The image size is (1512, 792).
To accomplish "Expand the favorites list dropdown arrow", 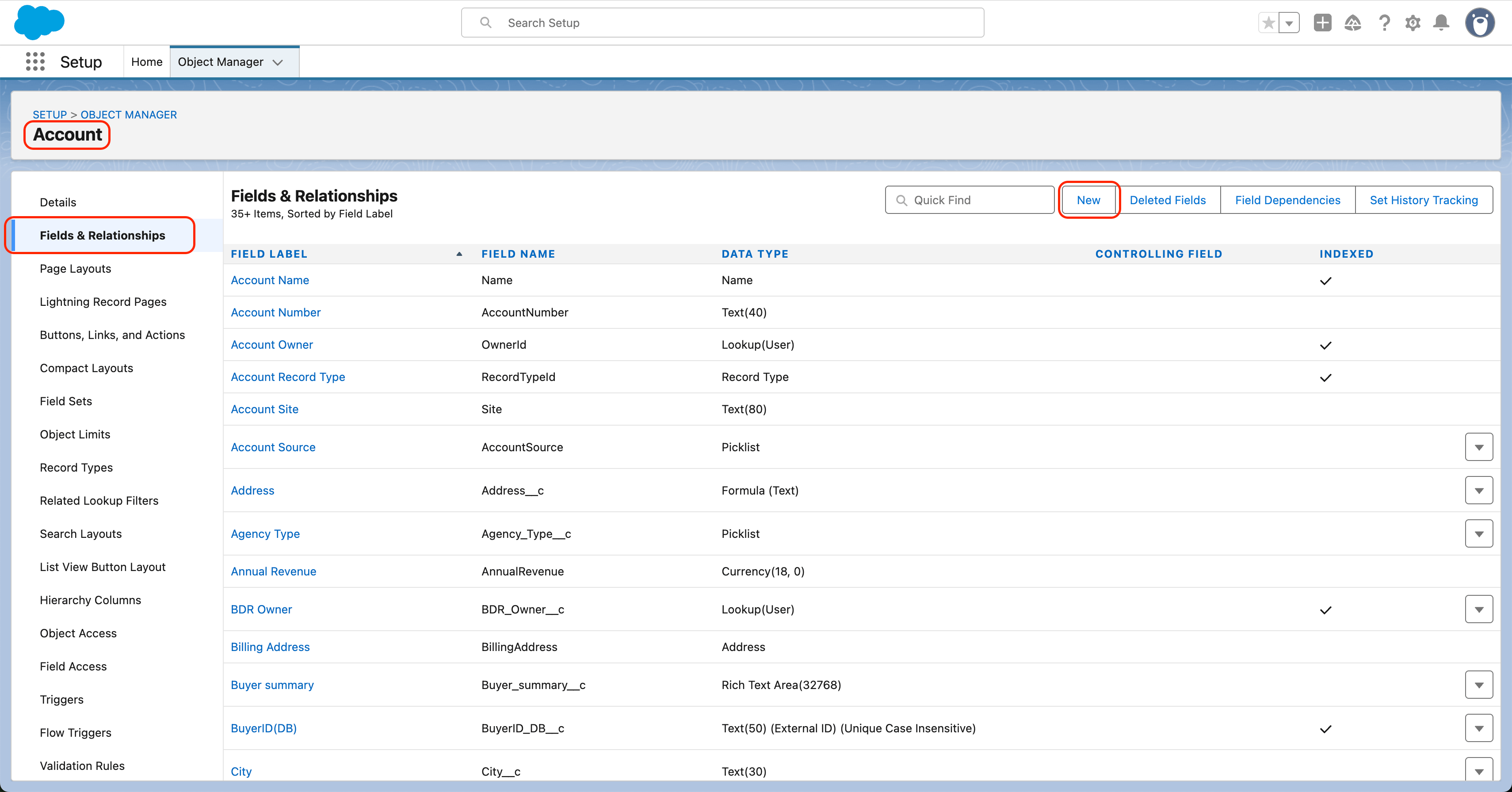I will [1289, 23].
